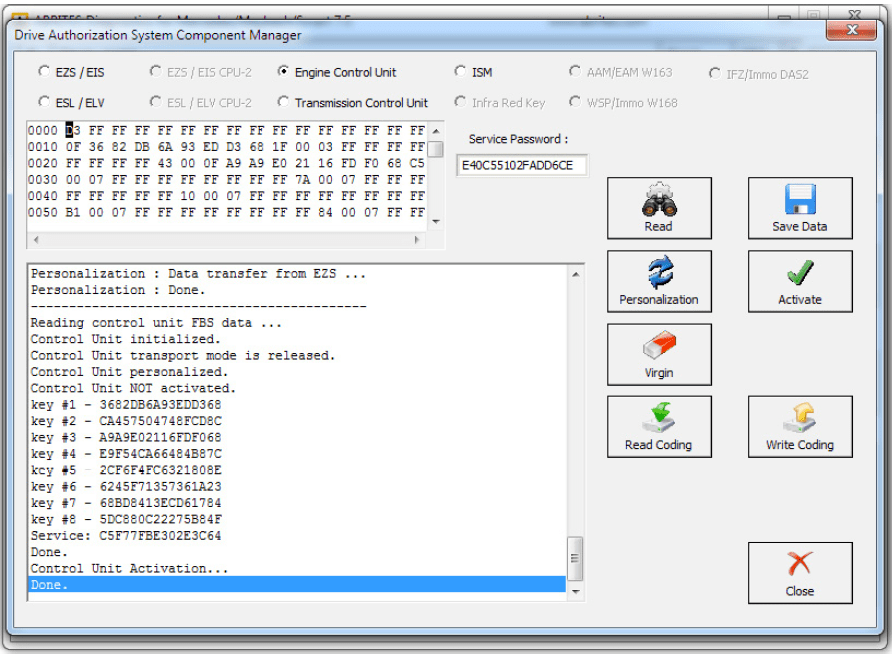Click the red X Close icon
This screenshot has width=892, height=658.
800,564
